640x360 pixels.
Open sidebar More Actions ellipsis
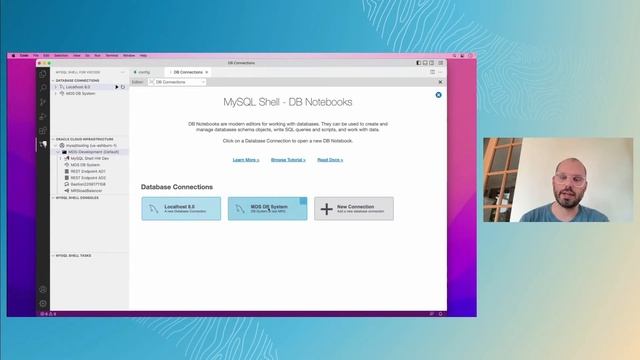pos(122,72)
